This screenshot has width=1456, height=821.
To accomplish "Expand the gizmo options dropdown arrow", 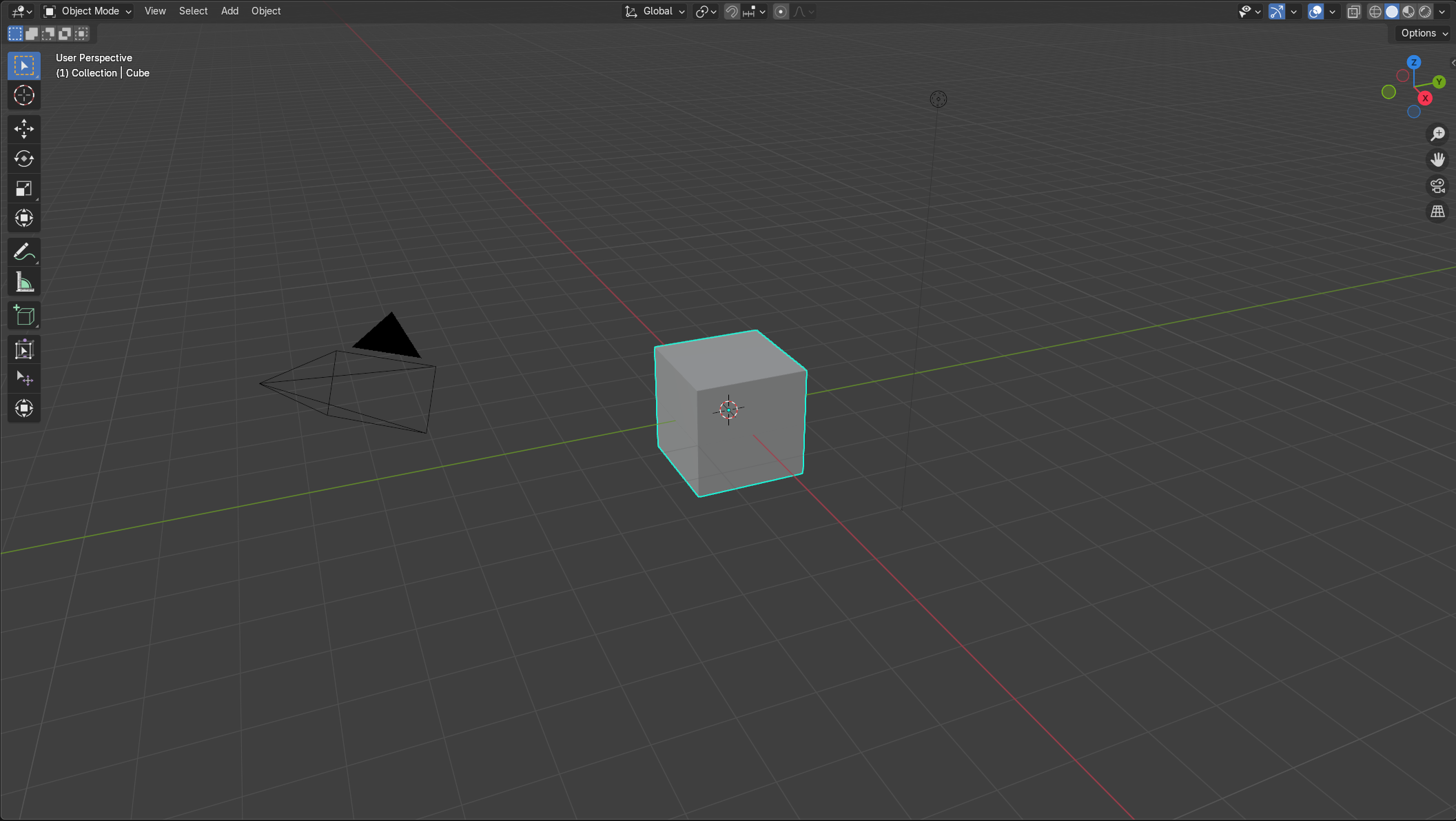I will tap(1293, 11).
